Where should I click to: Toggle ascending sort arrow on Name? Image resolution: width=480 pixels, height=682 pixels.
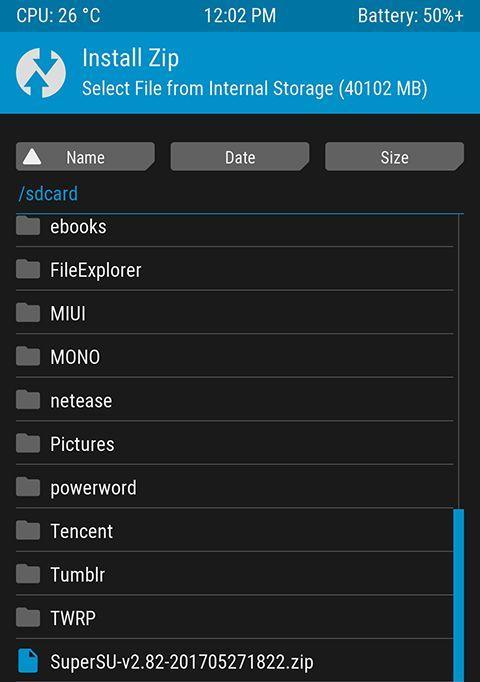32,157
